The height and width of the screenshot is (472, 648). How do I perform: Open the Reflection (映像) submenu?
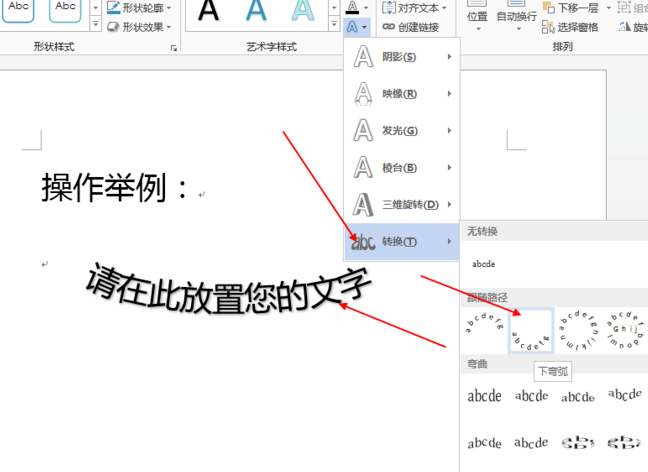(x=402, y=94)
